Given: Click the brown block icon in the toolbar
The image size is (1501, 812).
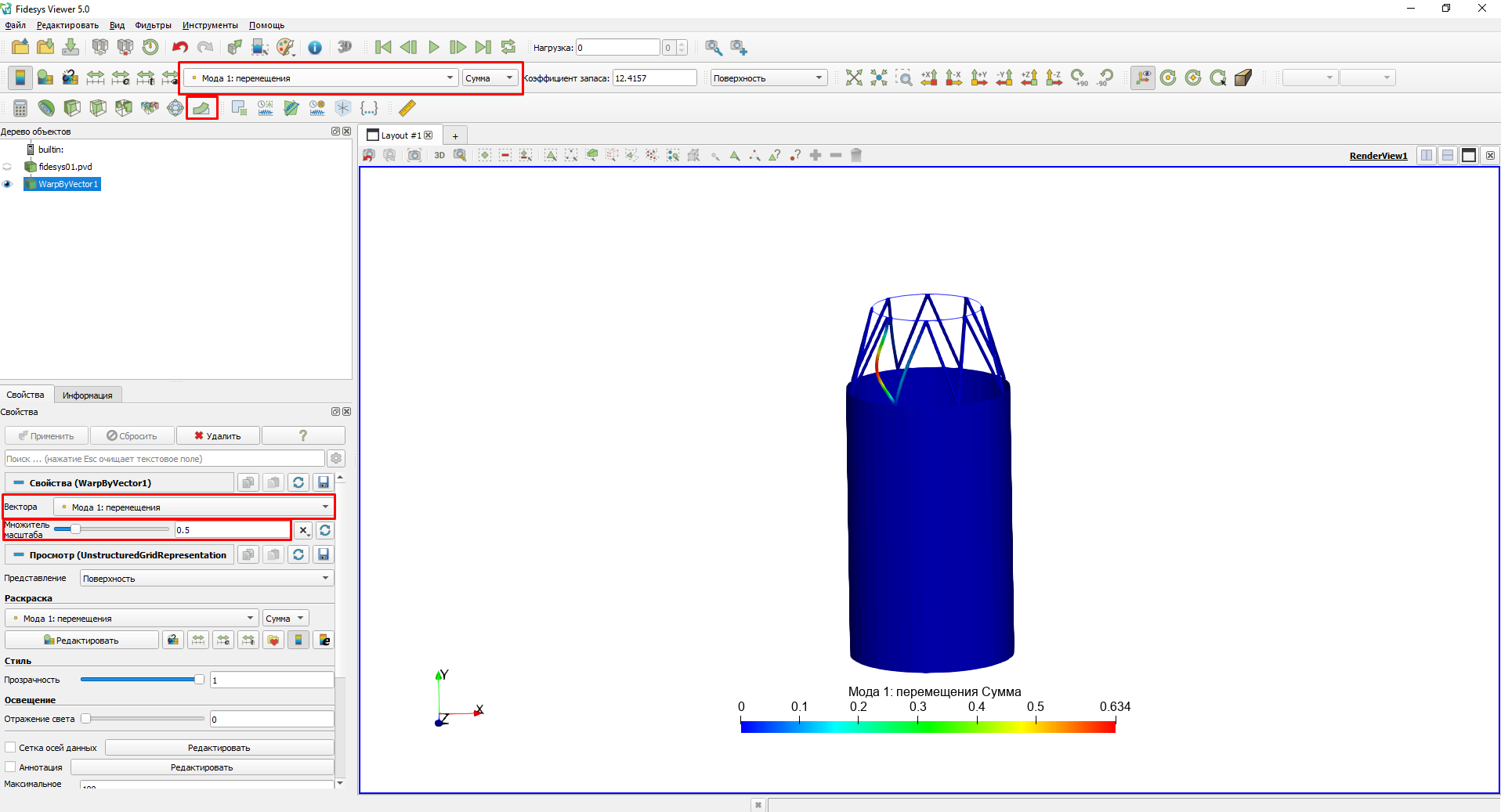Looking at the screenshot, I should tap(1243, 78).
